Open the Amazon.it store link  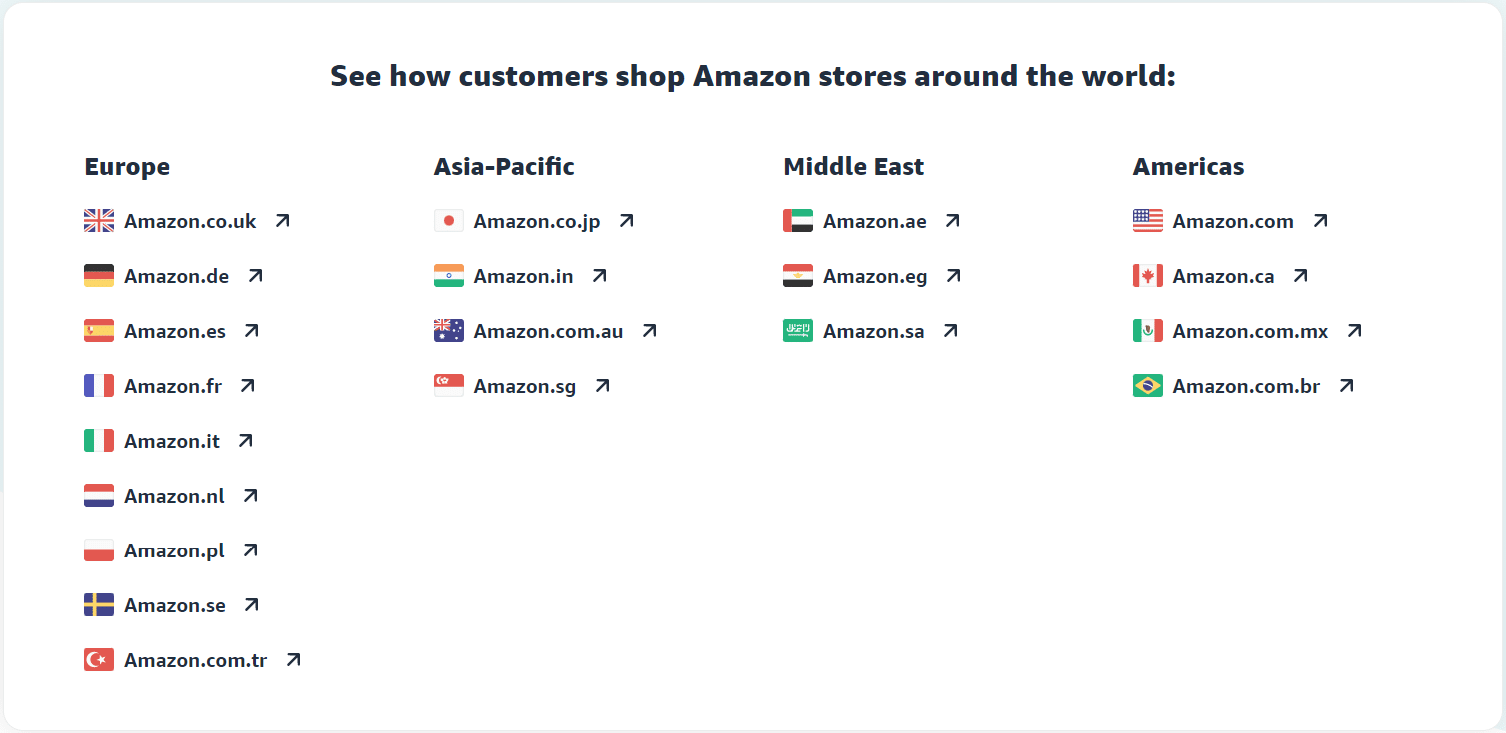[172, 441]
